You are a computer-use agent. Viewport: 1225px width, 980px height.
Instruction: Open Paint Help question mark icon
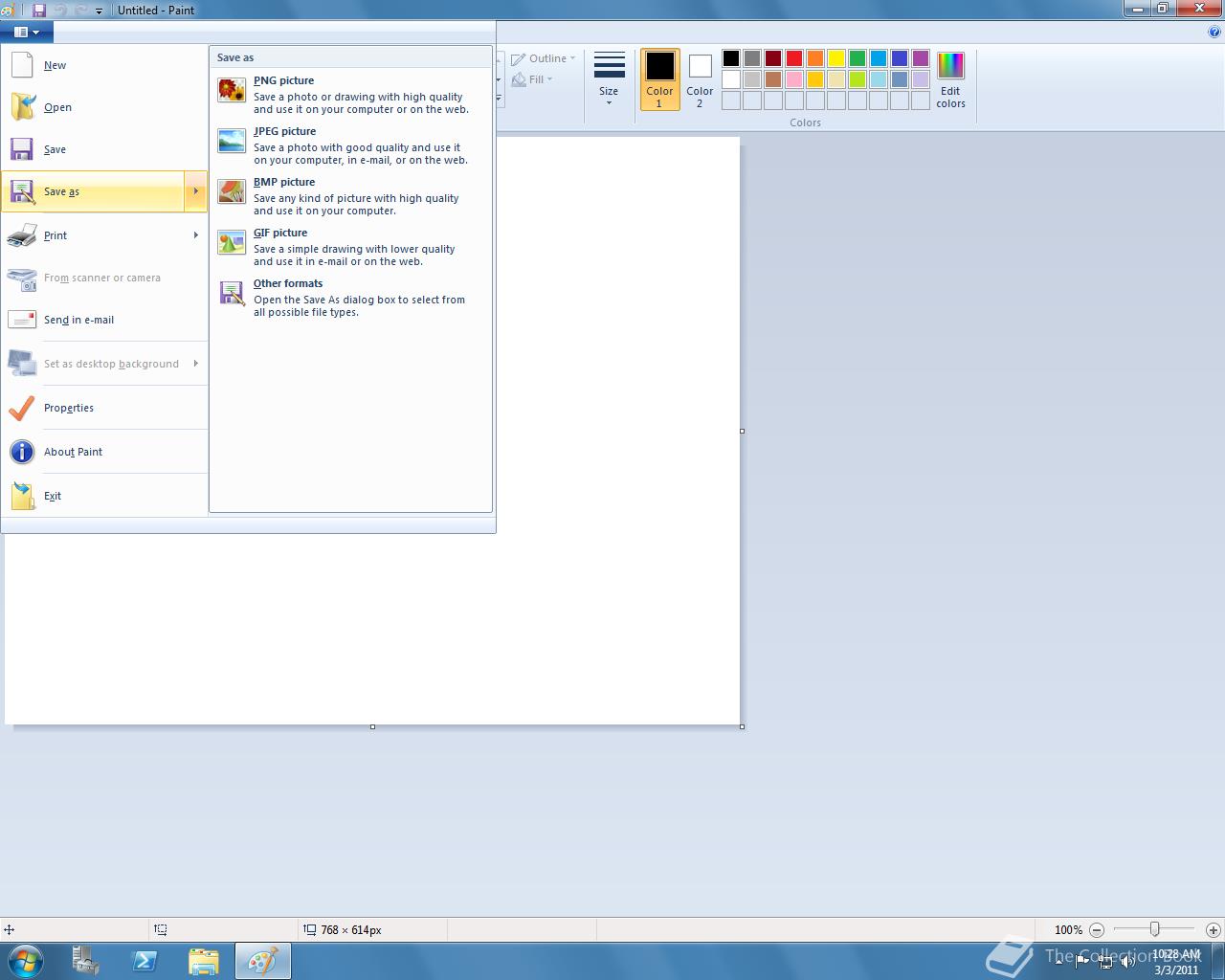coord(1214,32)
